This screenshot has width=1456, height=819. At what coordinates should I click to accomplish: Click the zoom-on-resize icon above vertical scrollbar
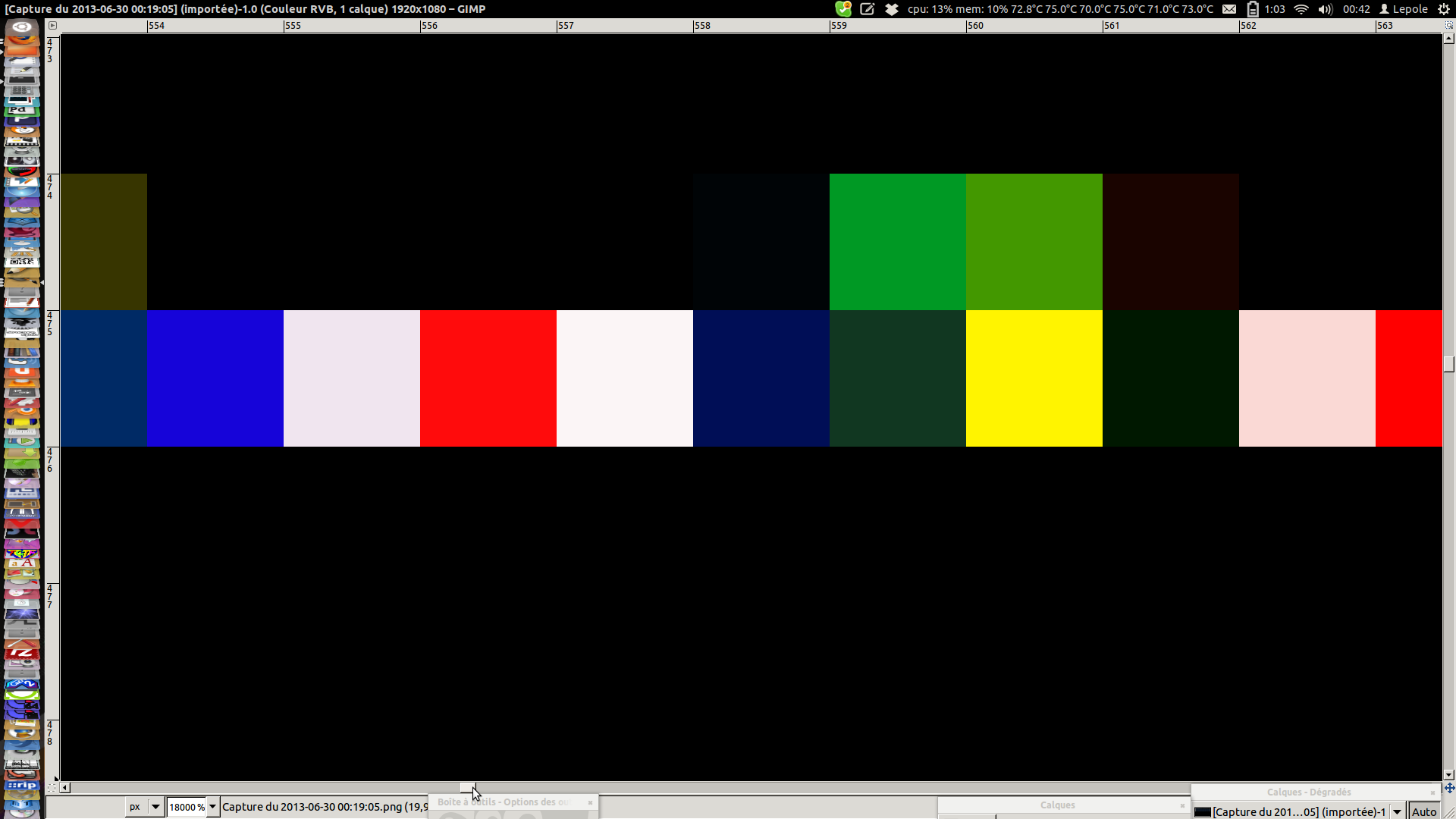coord(1449,25)
